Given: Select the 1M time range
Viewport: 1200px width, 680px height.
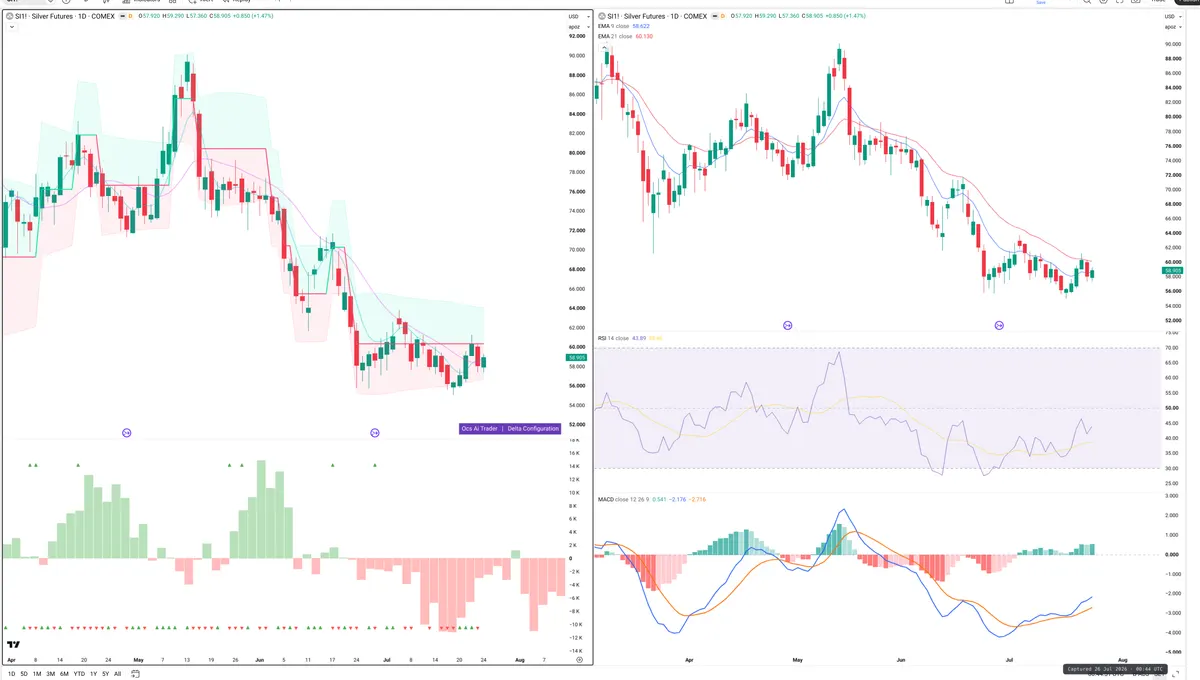Looking at the screenshot, I should [x=37, y=673].
